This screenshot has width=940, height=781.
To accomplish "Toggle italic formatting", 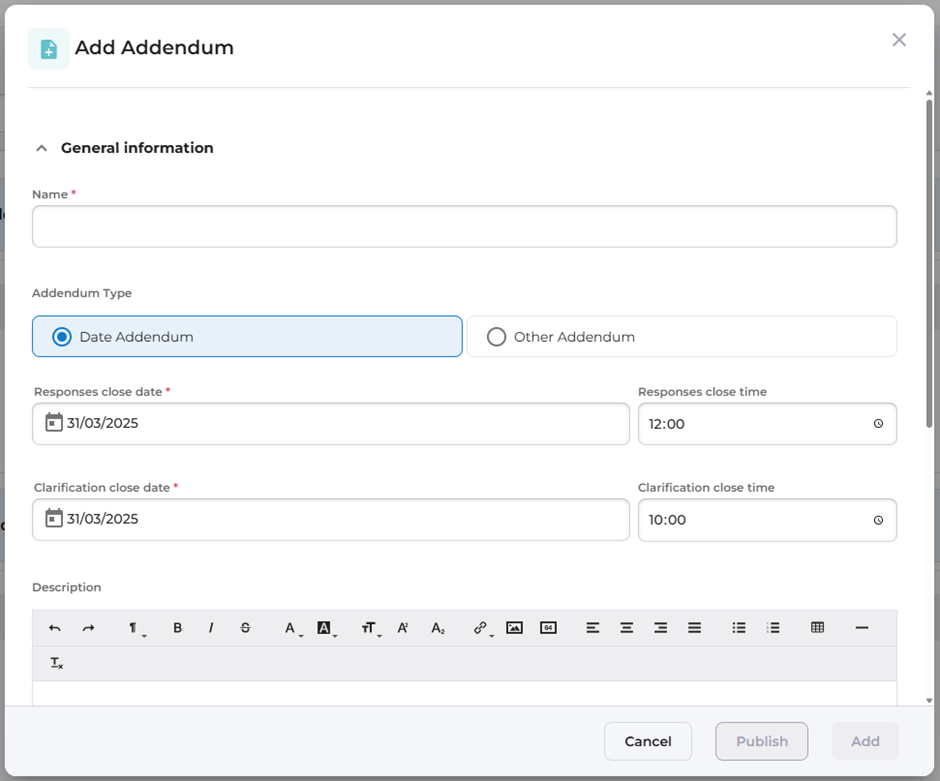I will click(x=211, y=628).
